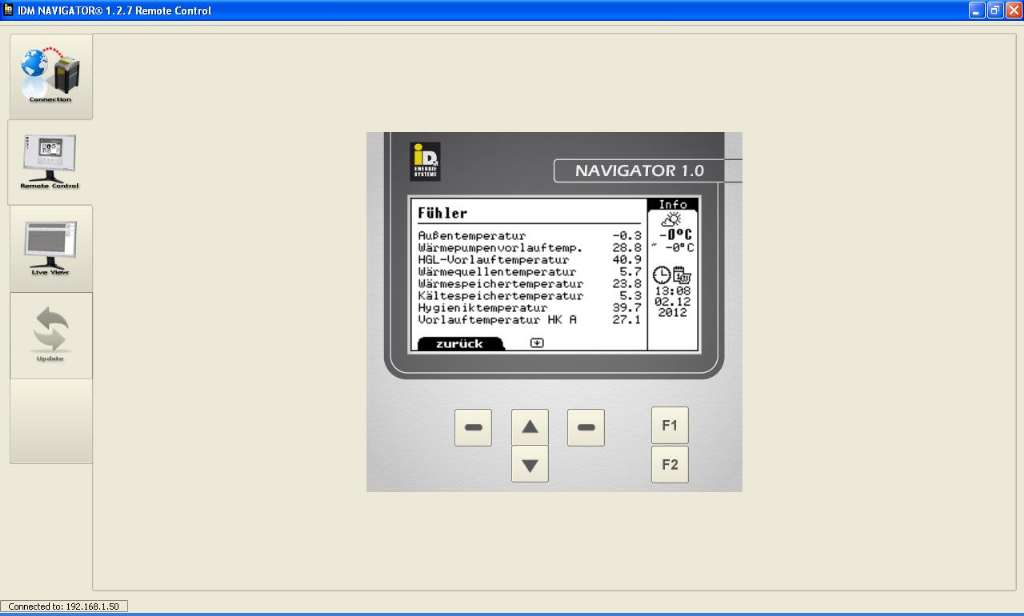Click the F1 function key
Screen dimensions: 1024x616
coord(669,425)
